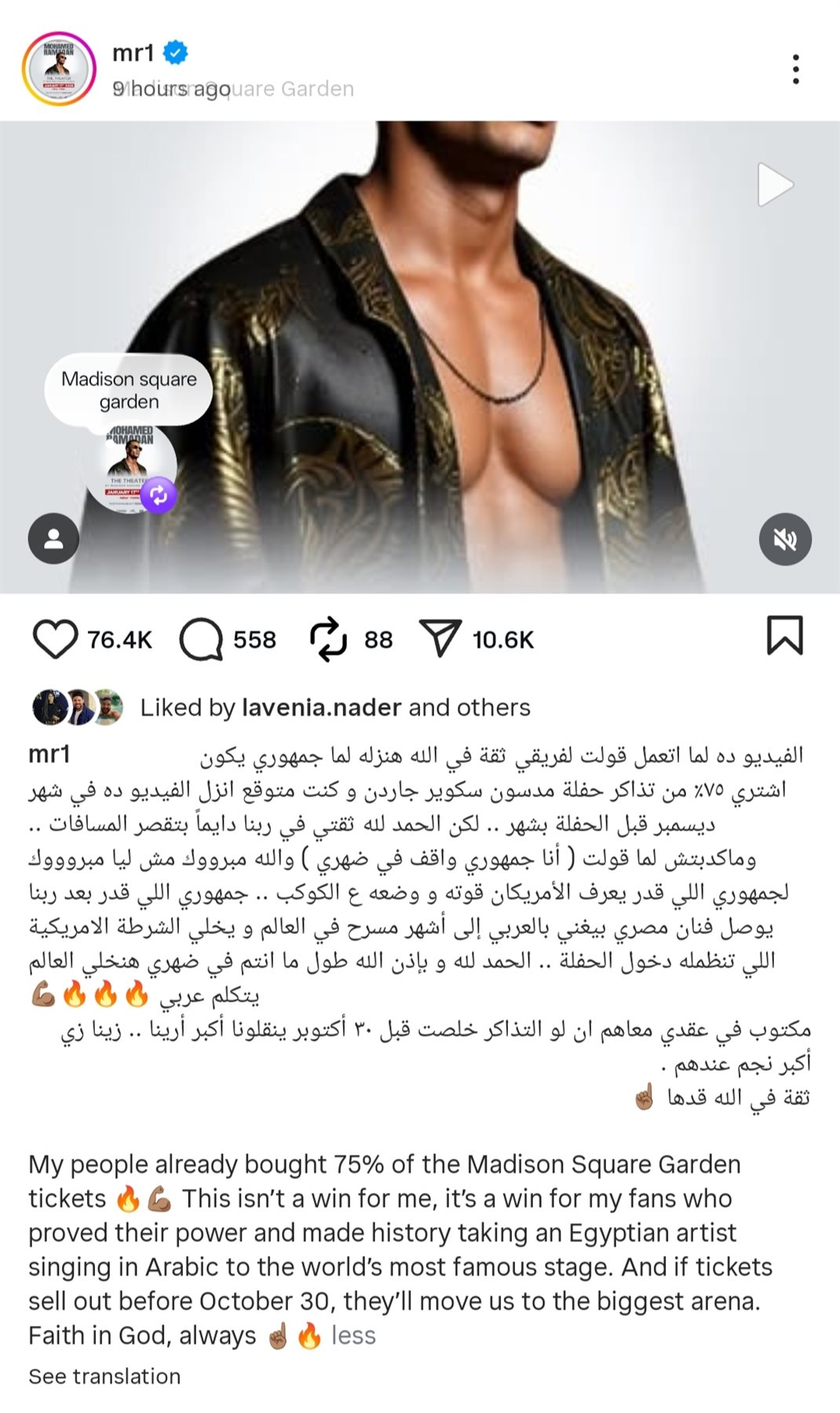Open comments via the speech bubble icon
This screenshot has width=840, height=1413.
coord(201,639)
